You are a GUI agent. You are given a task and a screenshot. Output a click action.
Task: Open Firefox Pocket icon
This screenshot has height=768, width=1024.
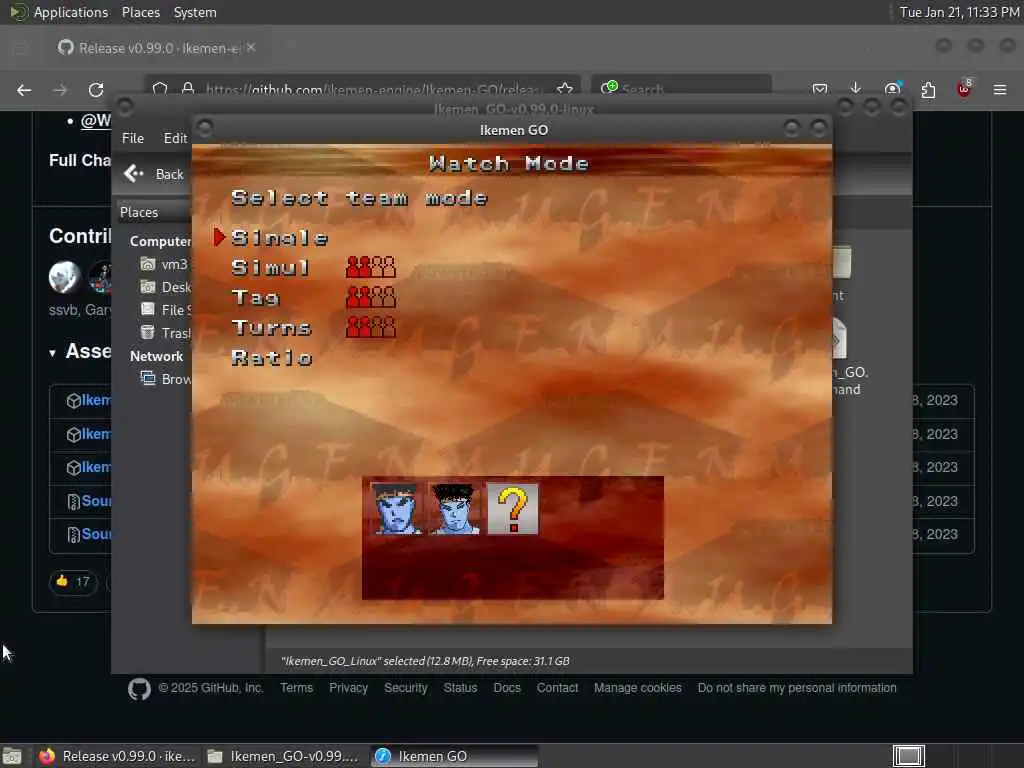(820, 89)
